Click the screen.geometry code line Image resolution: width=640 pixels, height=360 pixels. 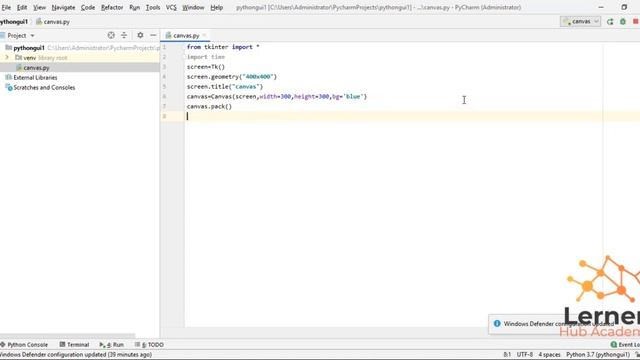[x=232, y=77]
